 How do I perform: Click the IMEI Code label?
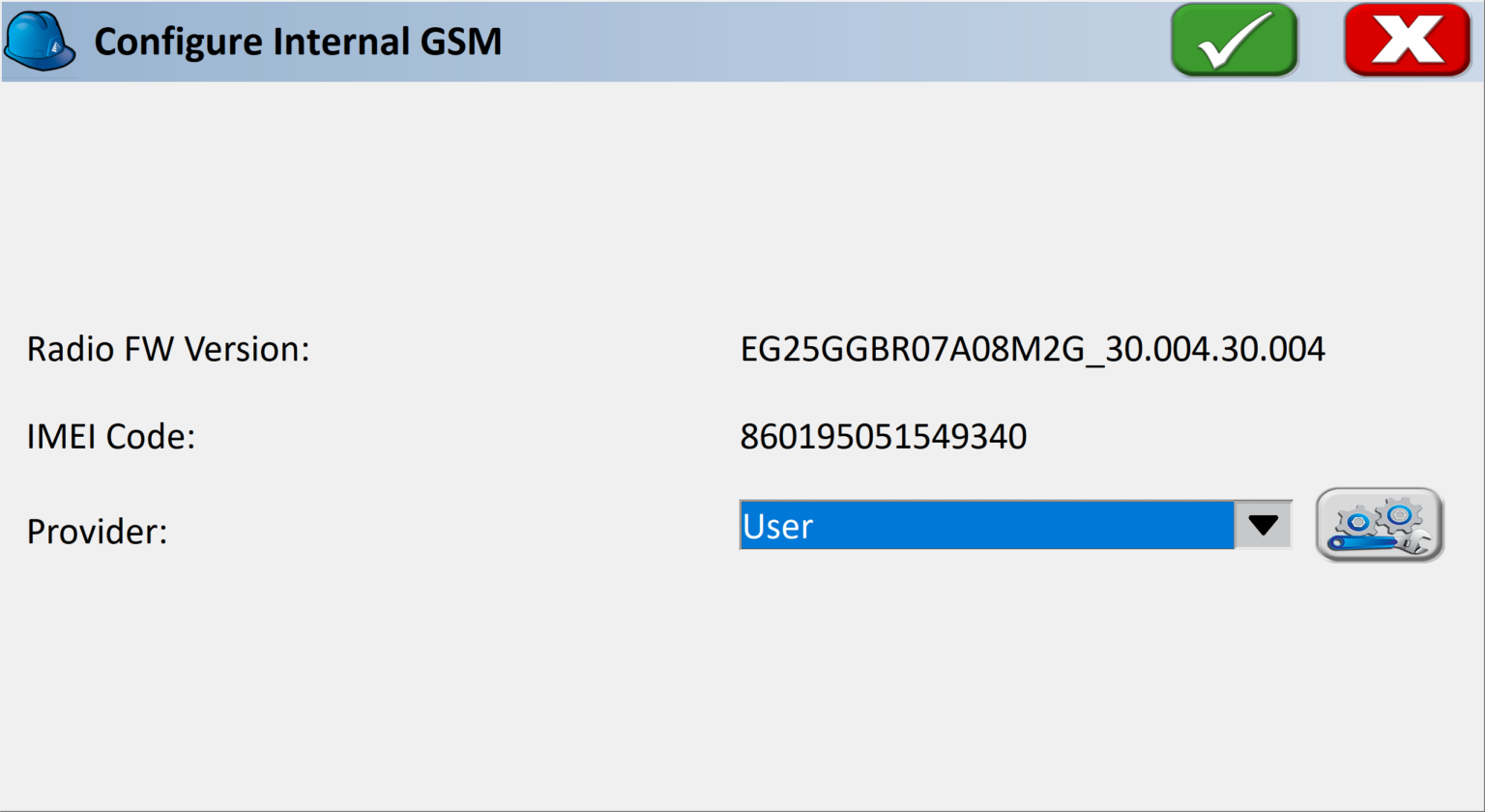click(109, 436)
